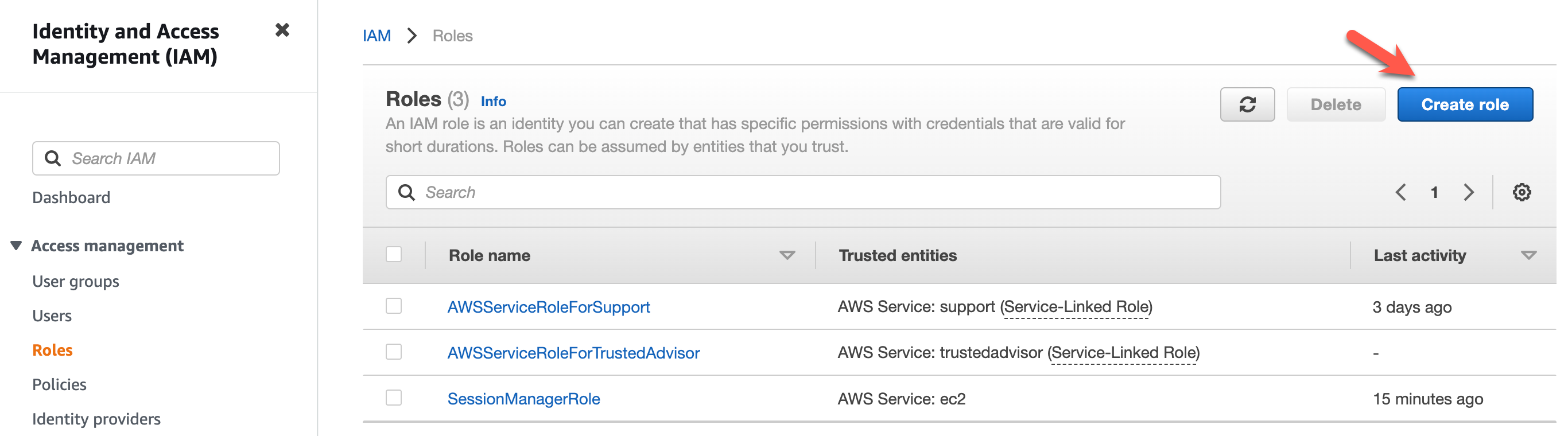Close the IAM navigation panel
Viewport: 1568px width, 436px height.
coord(282,30)
